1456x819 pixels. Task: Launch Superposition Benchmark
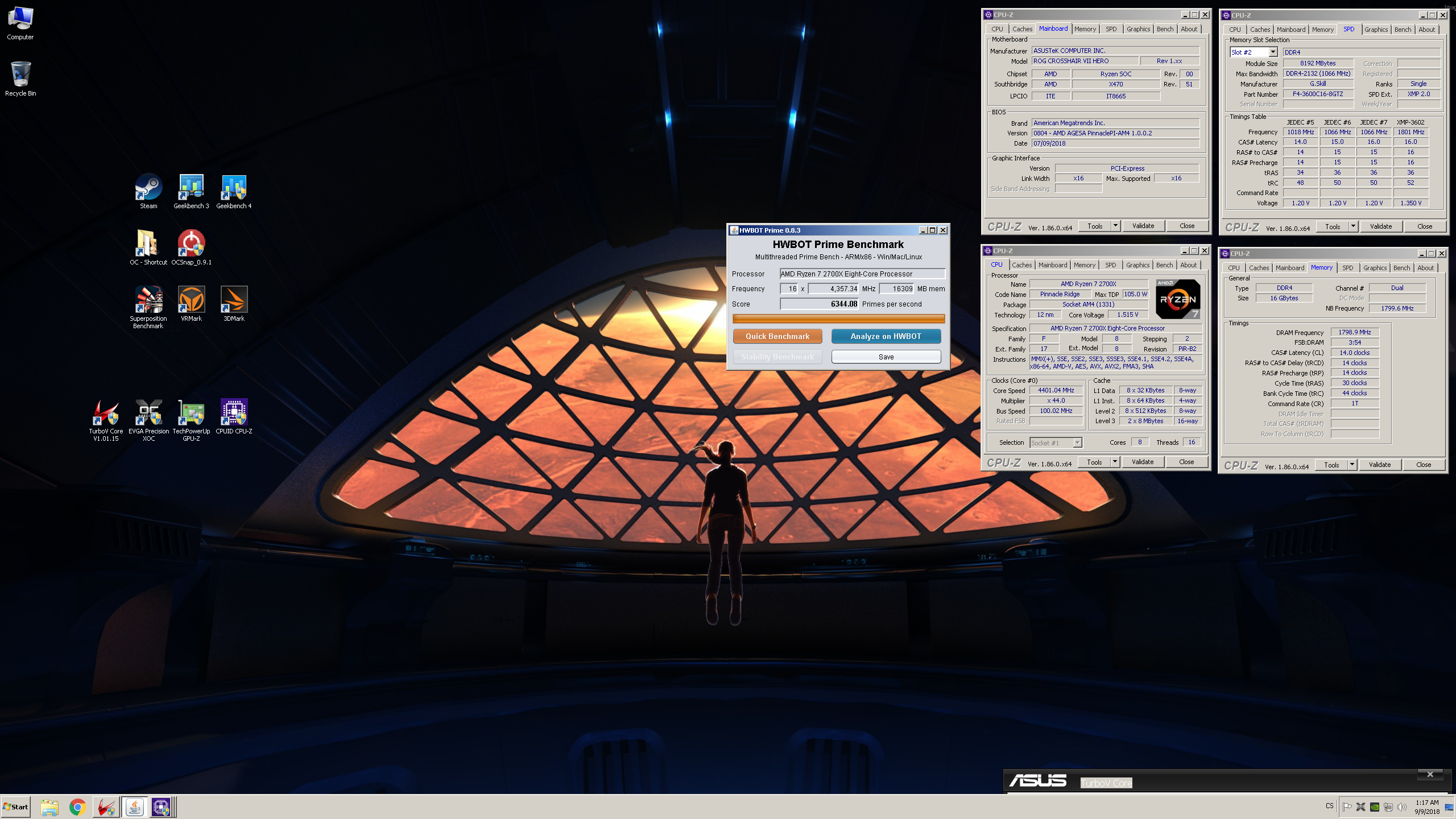pos(148,307)
